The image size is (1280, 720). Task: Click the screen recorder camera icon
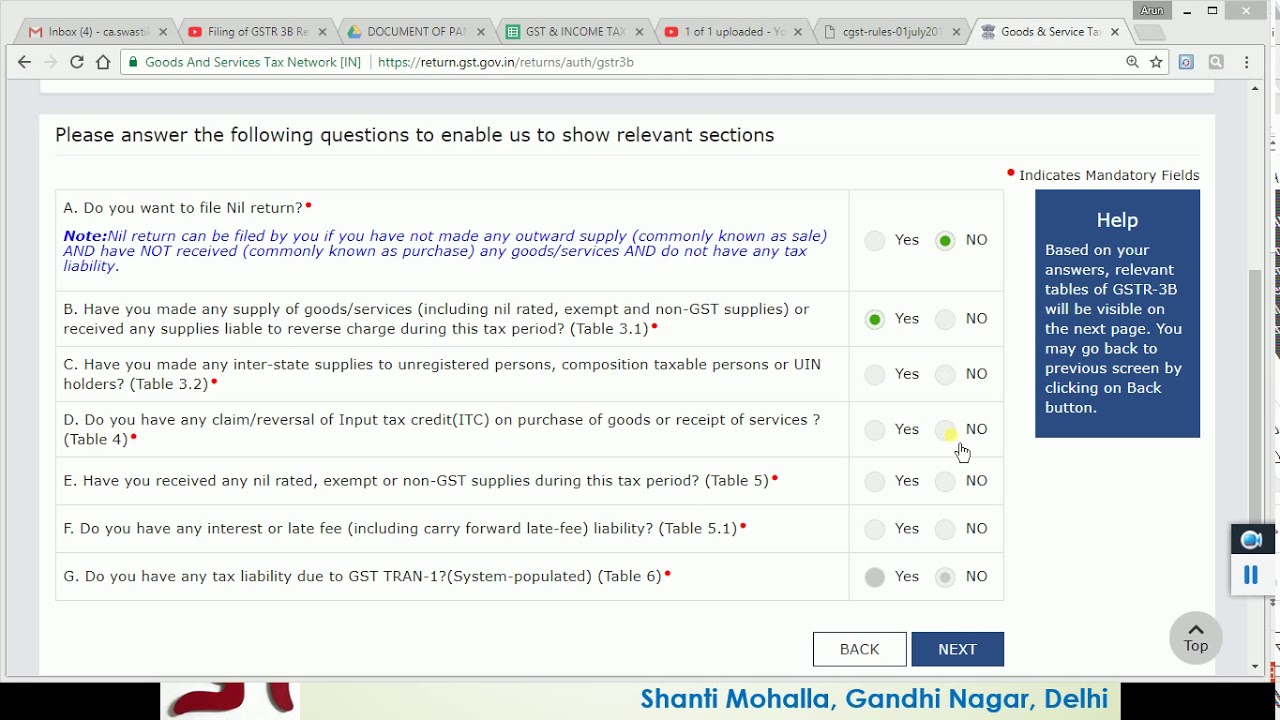click(1251, 540)
